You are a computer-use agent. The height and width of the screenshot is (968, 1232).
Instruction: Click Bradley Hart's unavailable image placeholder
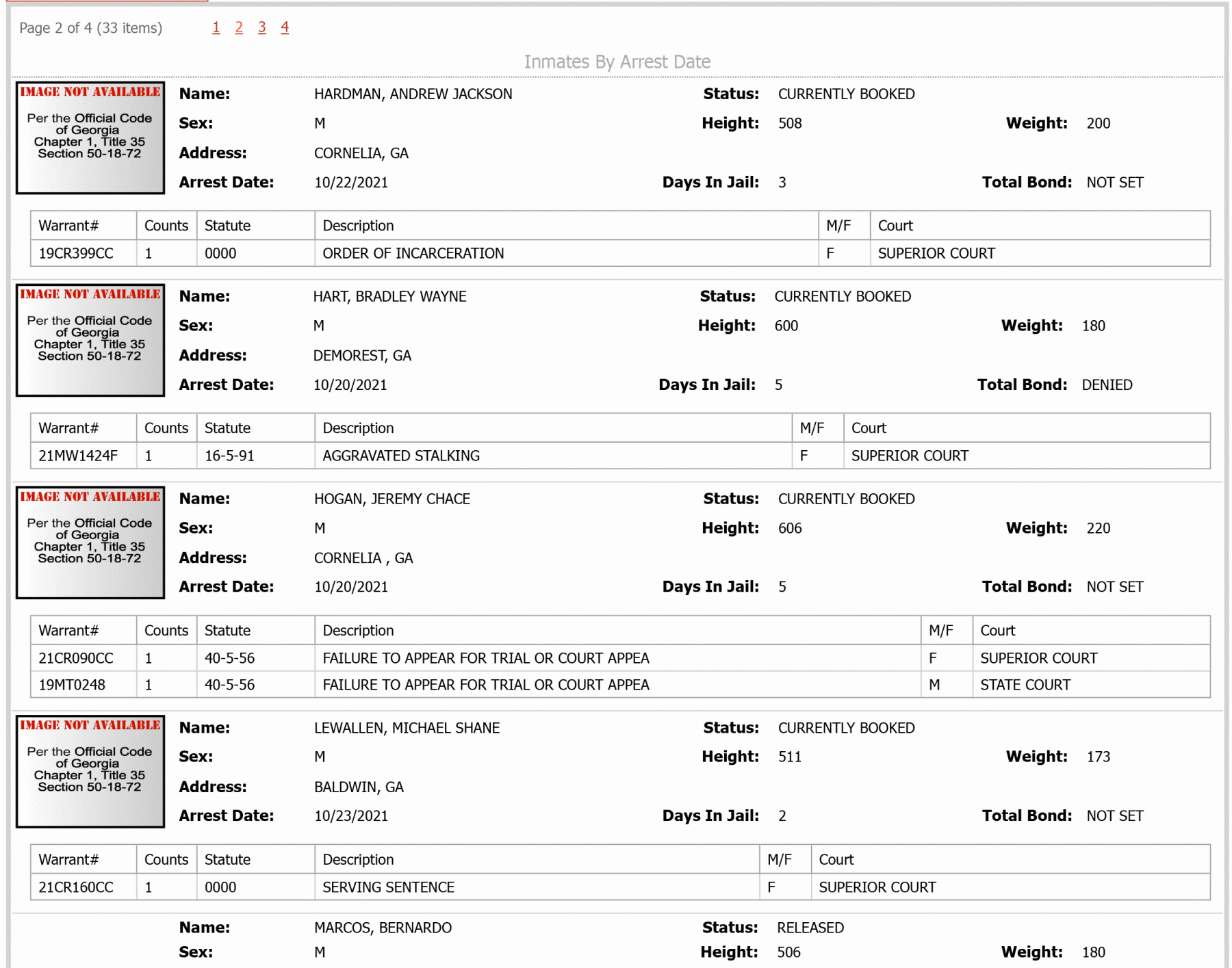[90, 340]
